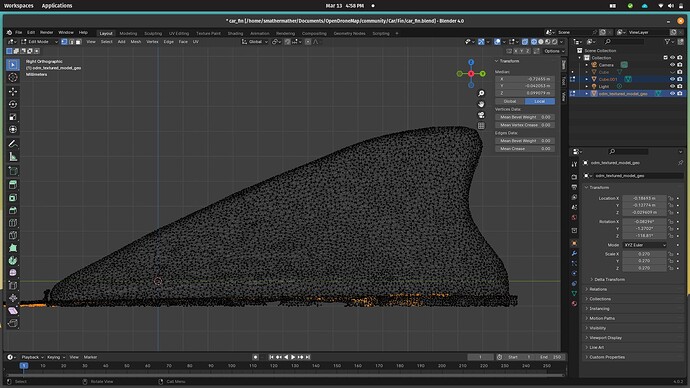The height and width of the screenshot is (388, 690).
Task: Open viewport Options dropdown
Action: coord(554,51)
